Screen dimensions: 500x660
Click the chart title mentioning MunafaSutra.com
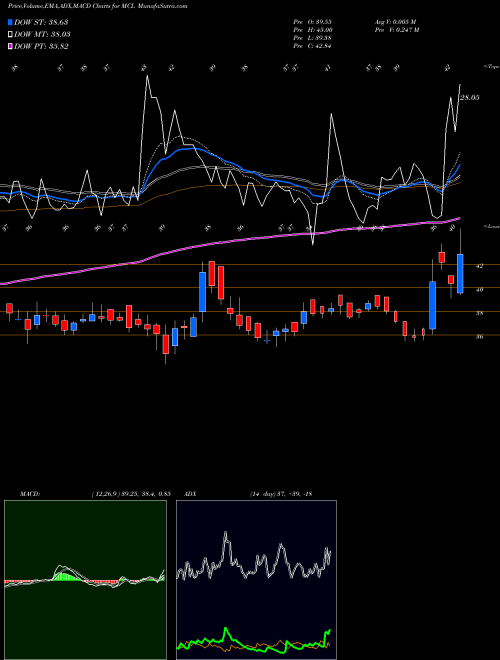98,6
